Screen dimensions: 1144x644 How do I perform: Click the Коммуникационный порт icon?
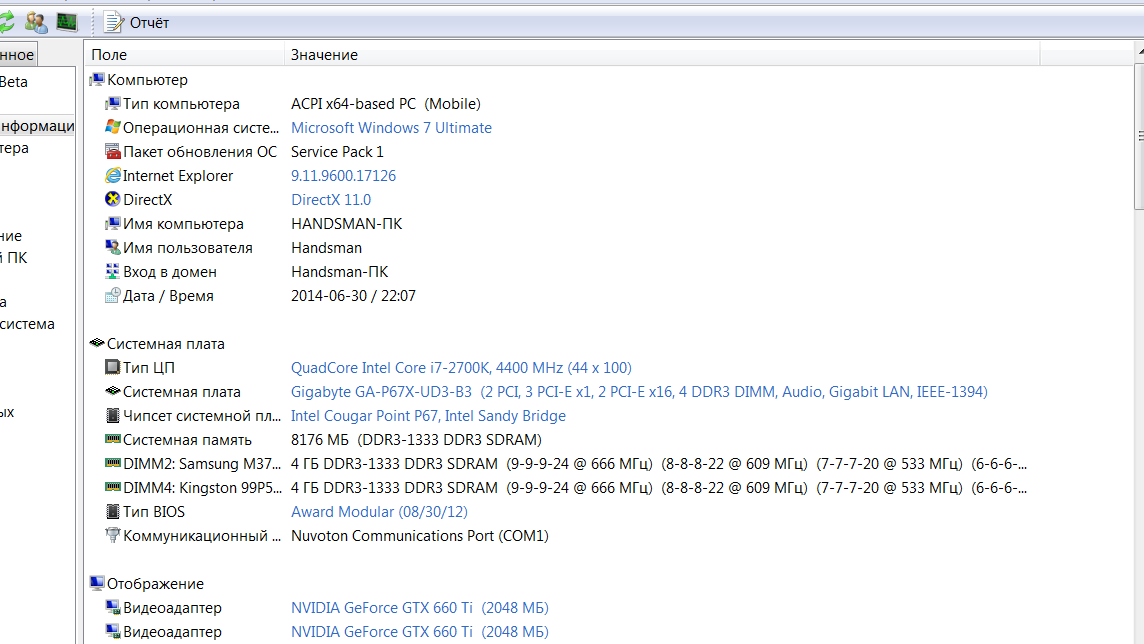coord(112,535)
